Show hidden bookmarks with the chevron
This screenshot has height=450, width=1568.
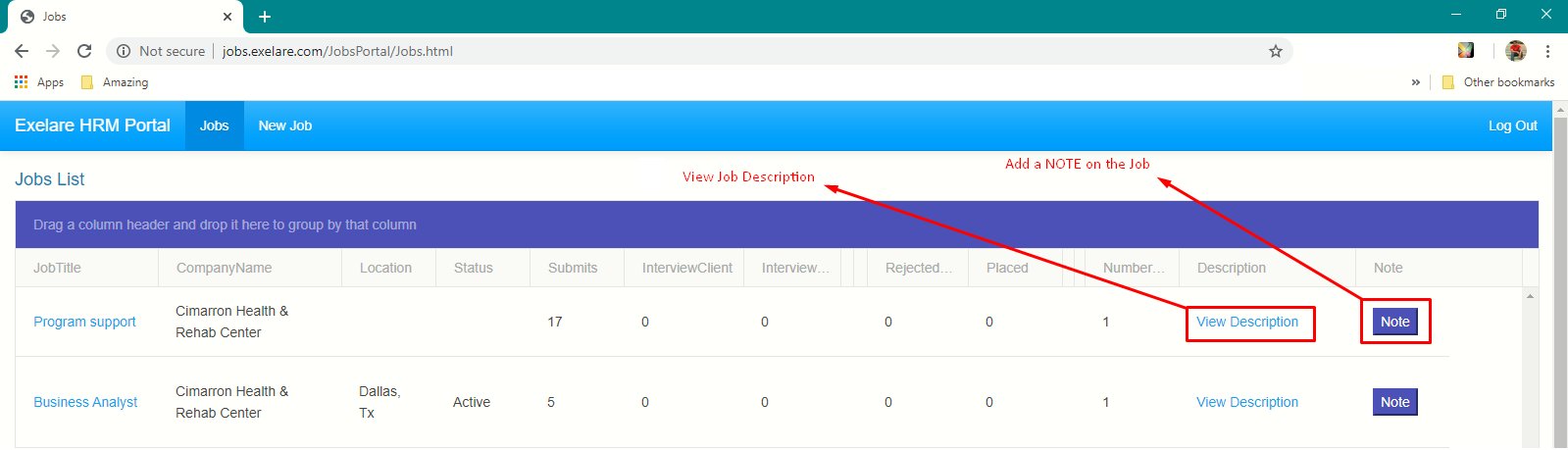coord(1415,82)
